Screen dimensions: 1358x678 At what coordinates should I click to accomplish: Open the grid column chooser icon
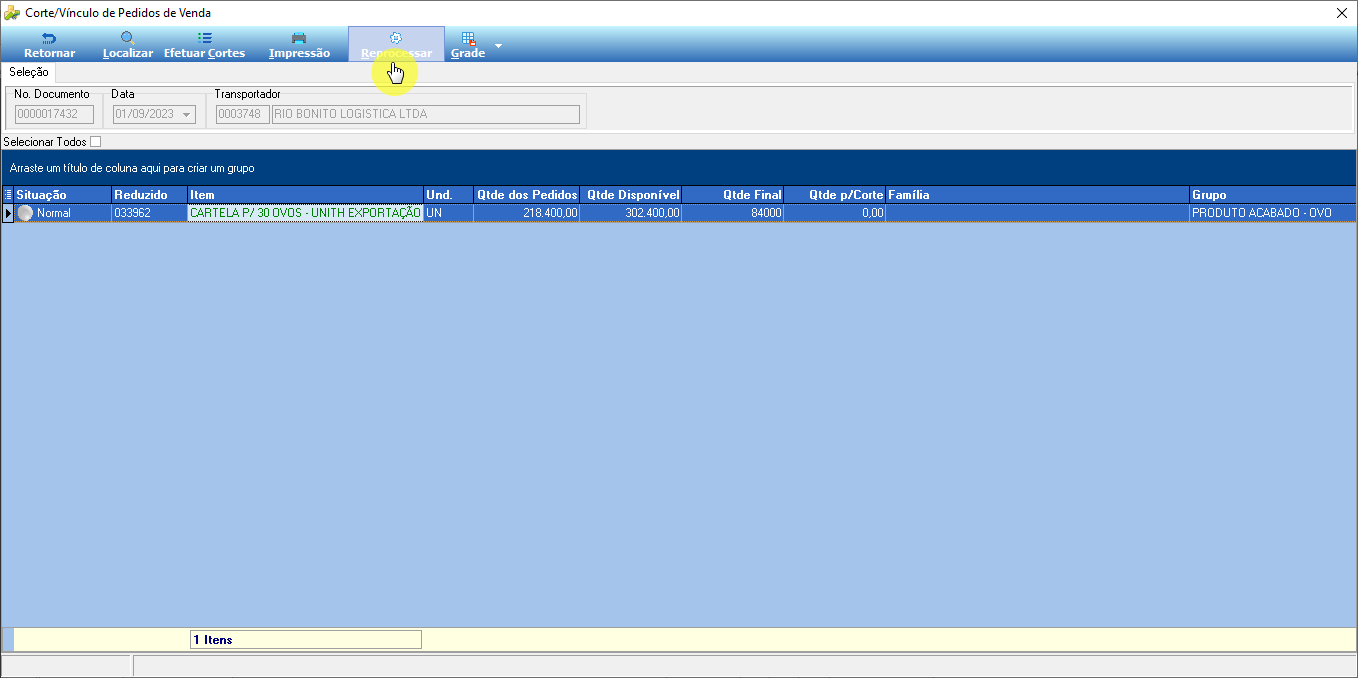click(8, 195)
